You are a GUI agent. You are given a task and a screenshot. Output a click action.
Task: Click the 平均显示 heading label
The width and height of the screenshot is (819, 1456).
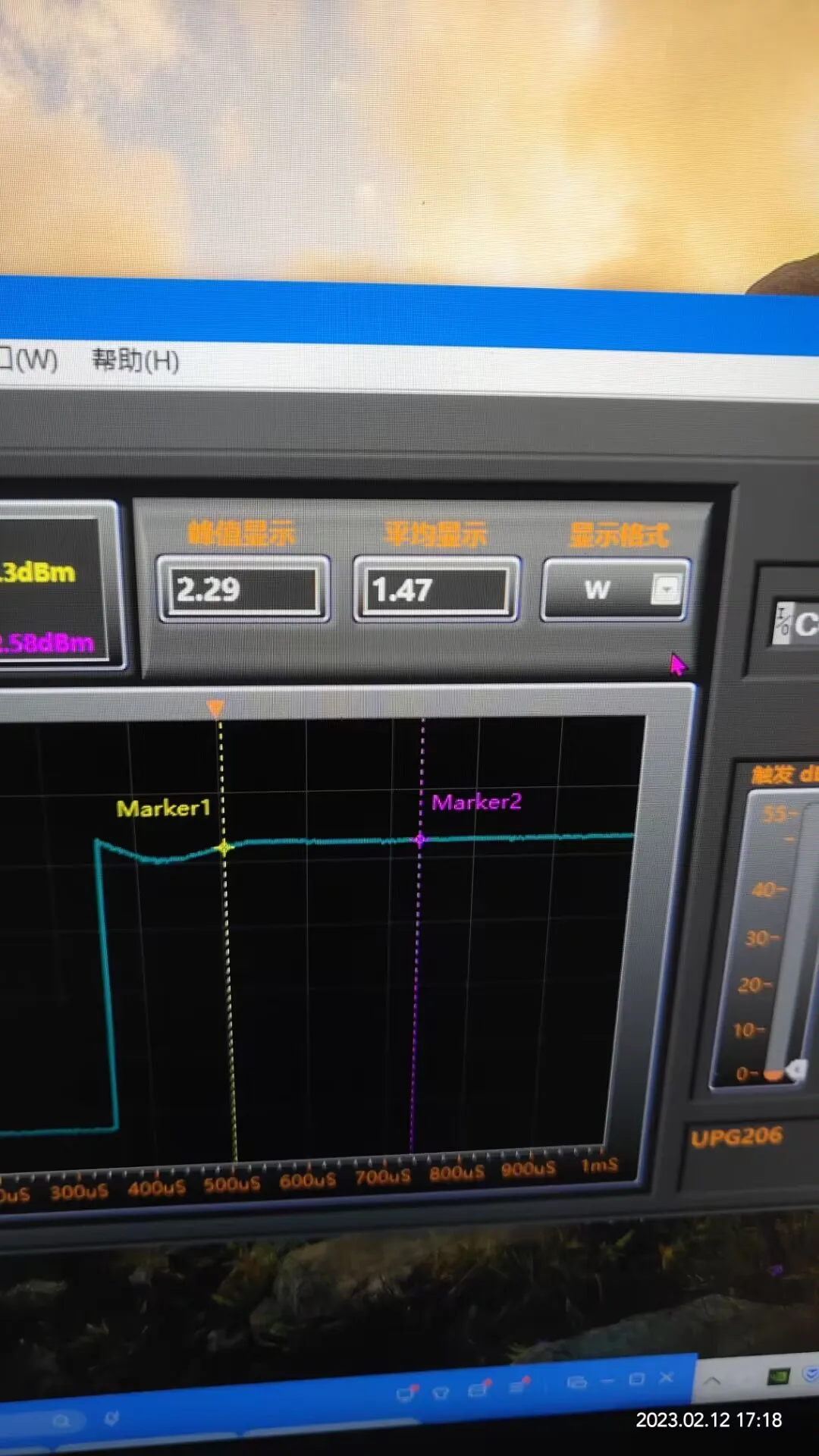point(435,534)
